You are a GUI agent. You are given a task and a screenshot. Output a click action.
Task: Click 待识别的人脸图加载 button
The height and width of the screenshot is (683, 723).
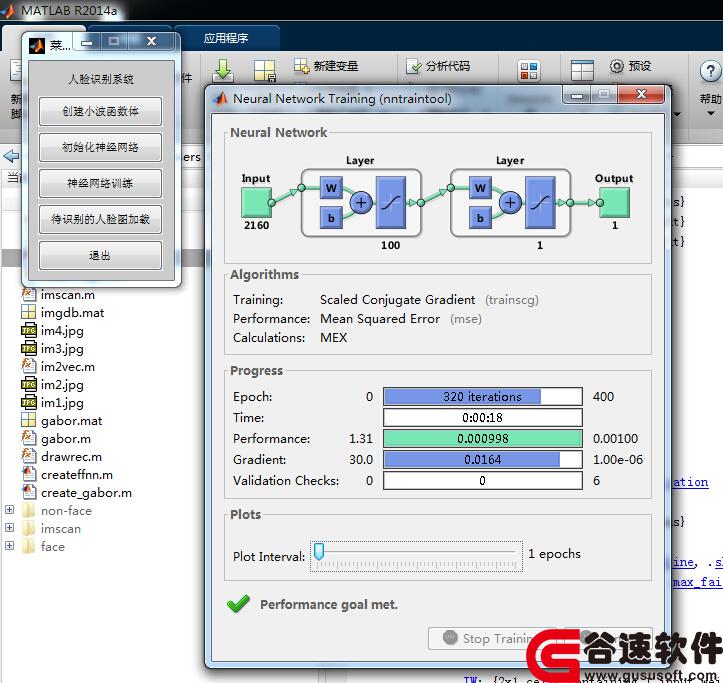click(101, 219)
